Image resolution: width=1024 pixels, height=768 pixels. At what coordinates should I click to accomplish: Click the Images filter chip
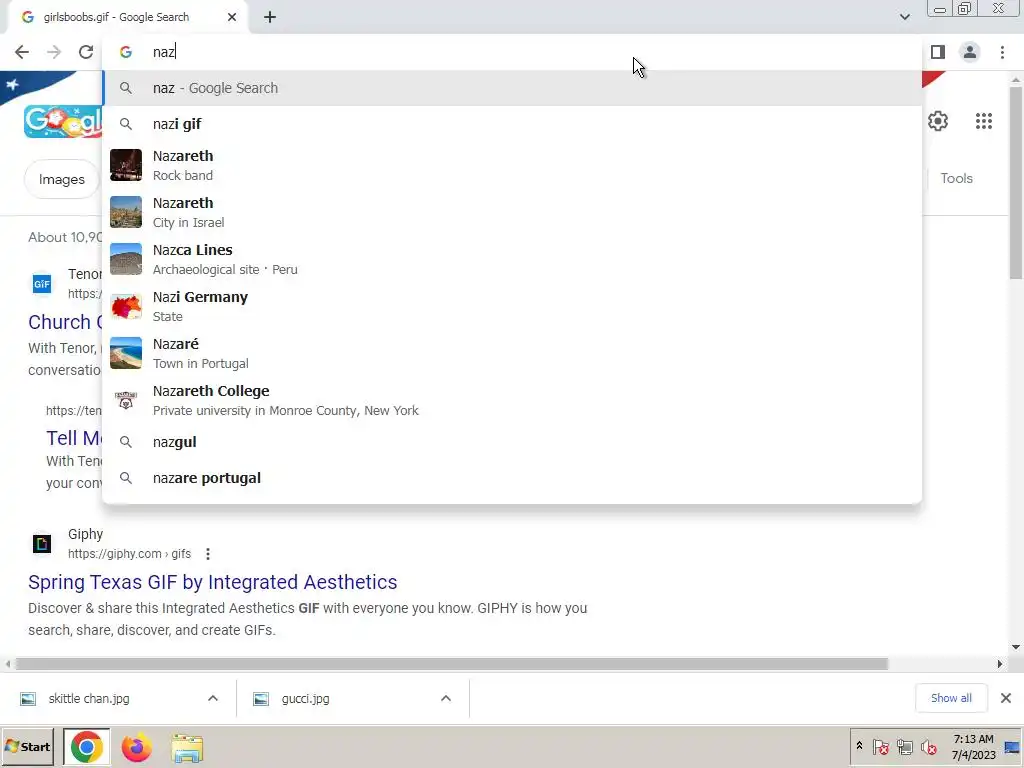tap(61, 179)
